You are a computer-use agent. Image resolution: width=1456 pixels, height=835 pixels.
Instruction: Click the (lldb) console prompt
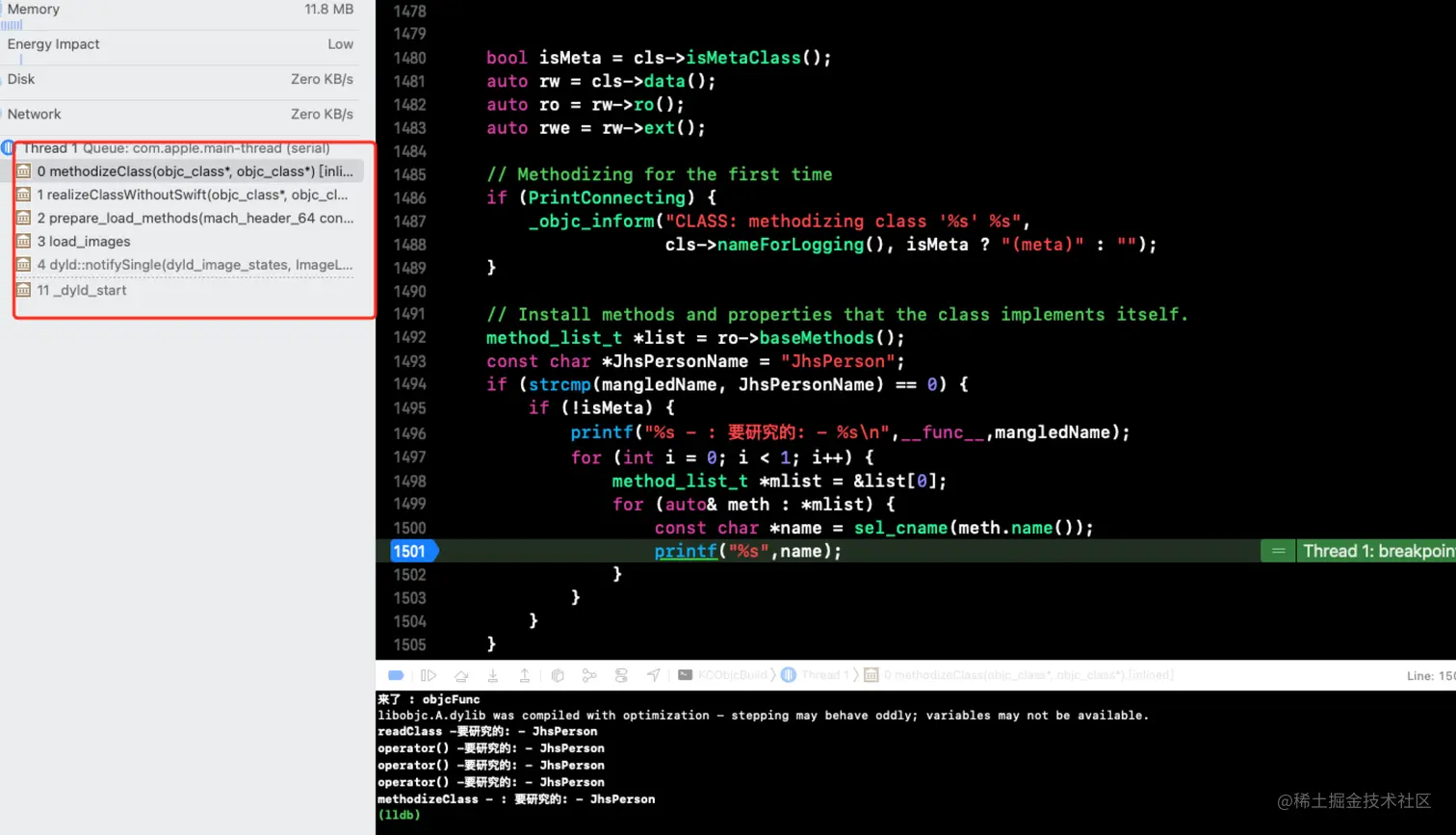399,815
